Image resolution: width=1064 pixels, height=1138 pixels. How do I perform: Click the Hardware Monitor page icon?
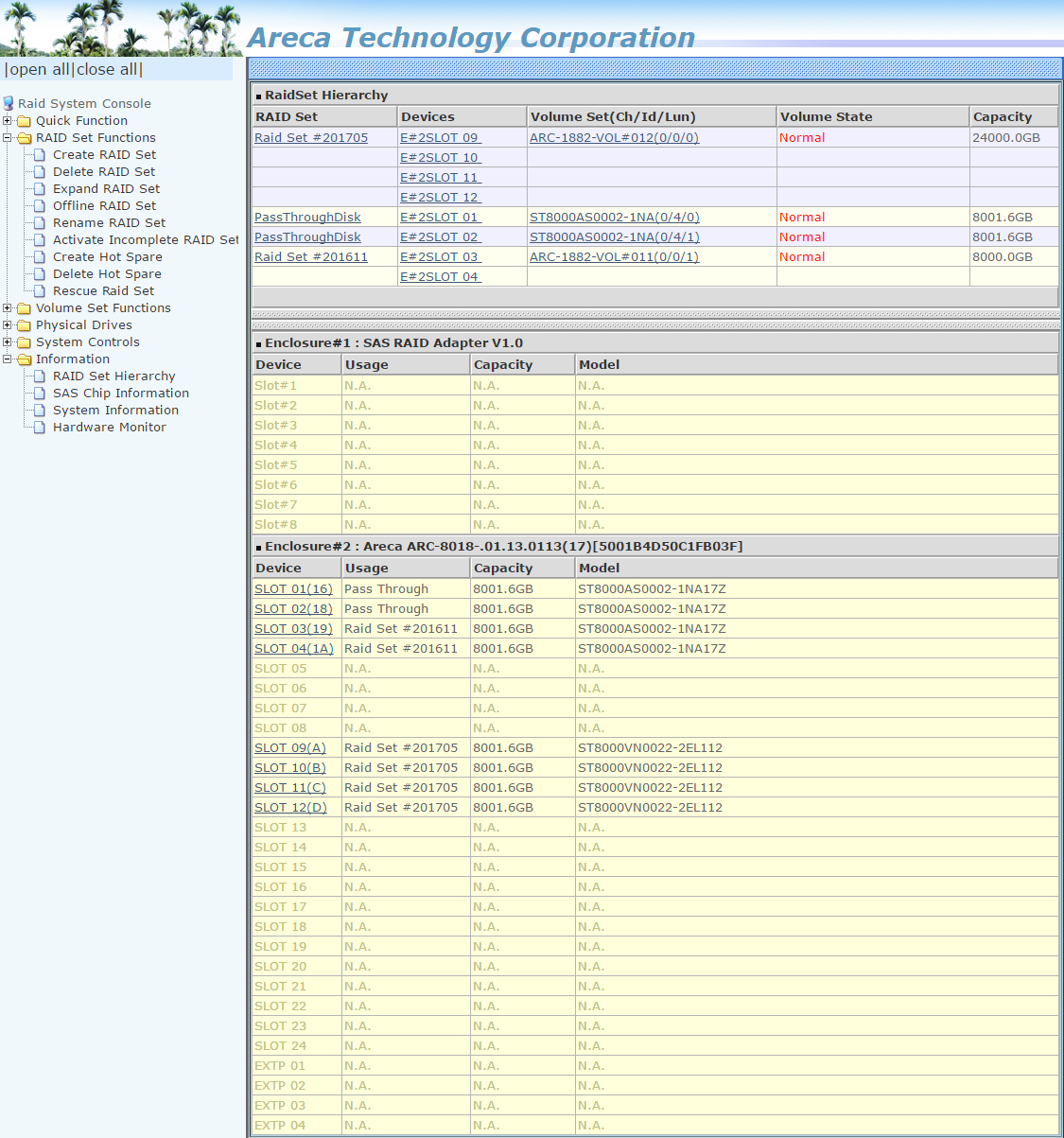(40, 428)
